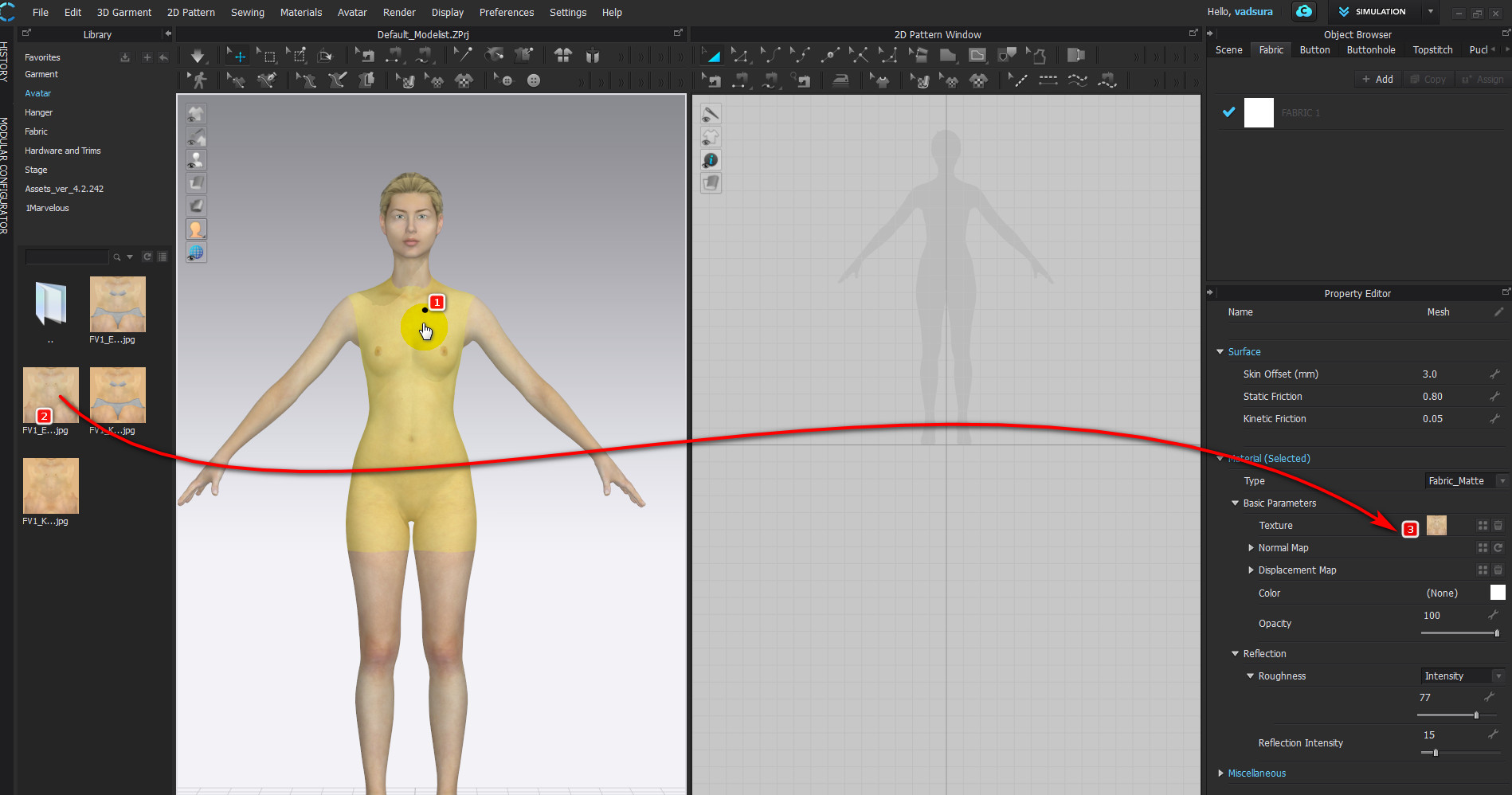This screenshot has width=1512, height=795.
Task: Click the cloud connect icon next to username
Action: coord(1304,12)
